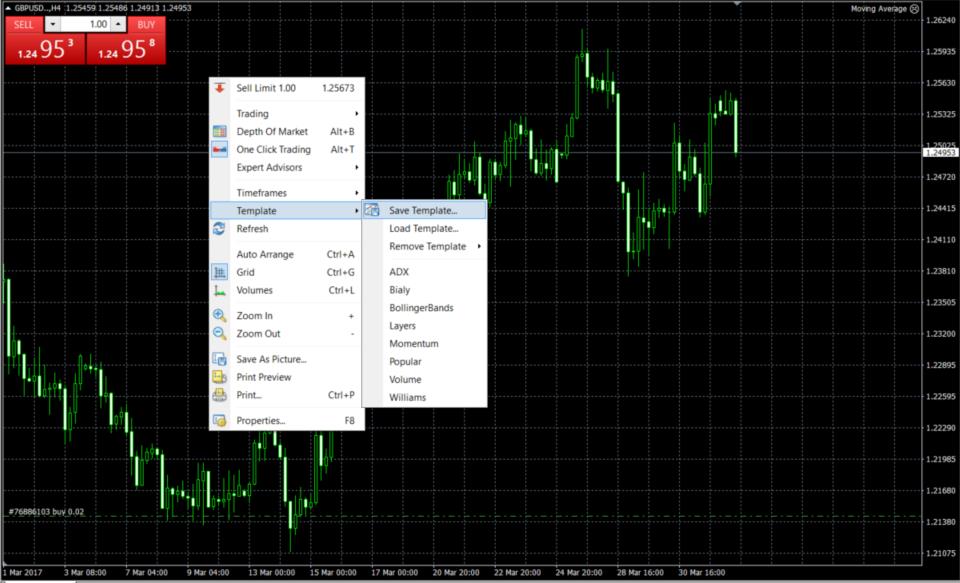
Task: Select the BollingerBands template
Action: point(419,307)
